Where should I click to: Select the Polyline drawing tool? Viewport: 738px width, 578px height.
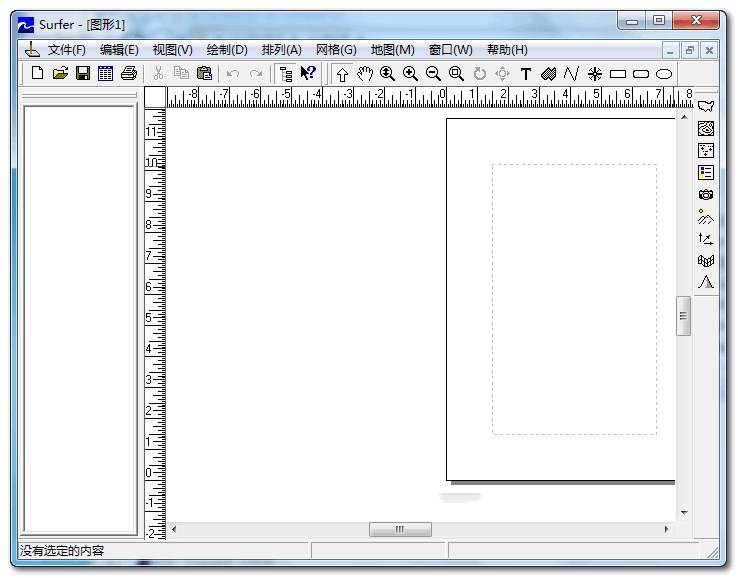pos(571,73)
